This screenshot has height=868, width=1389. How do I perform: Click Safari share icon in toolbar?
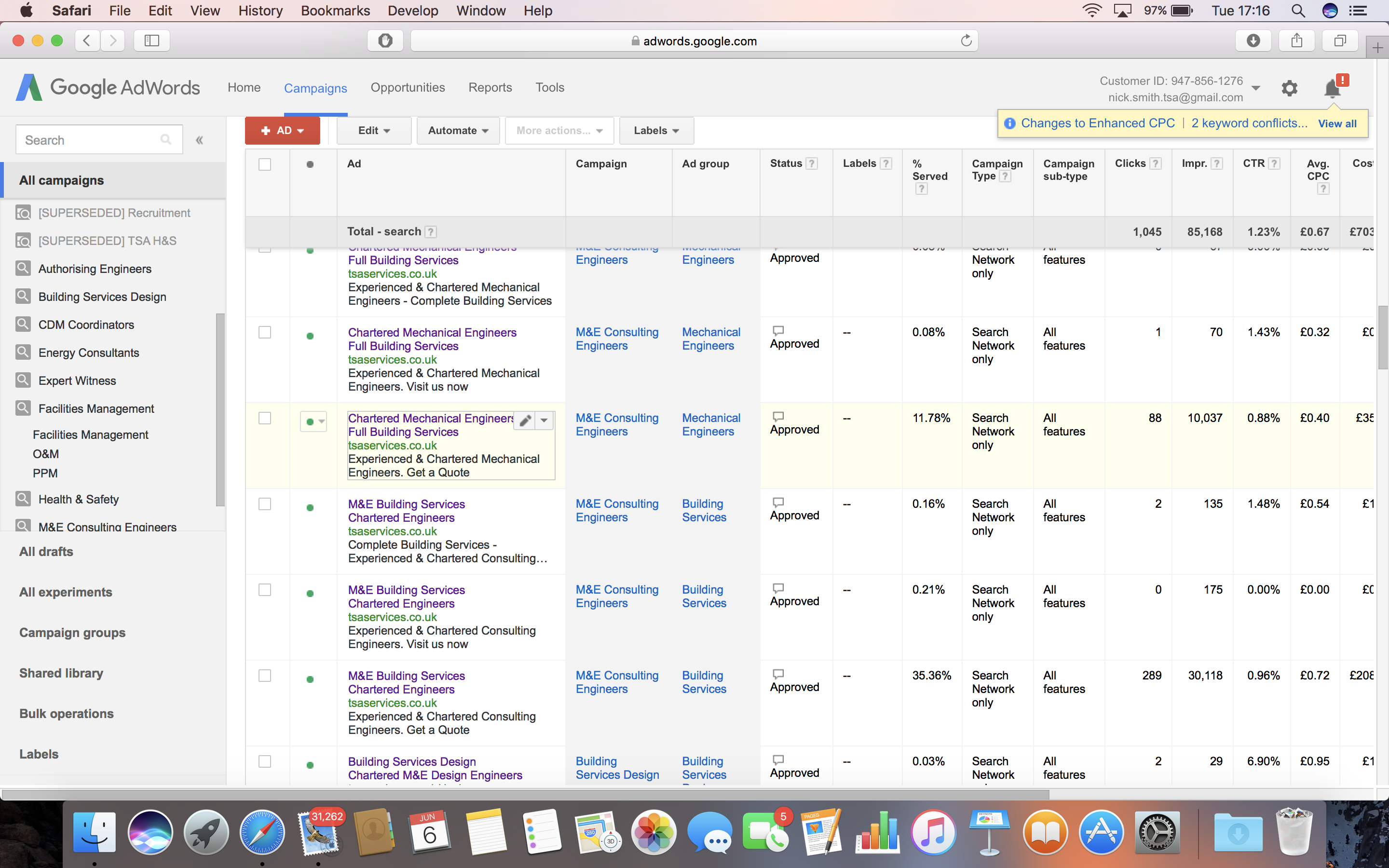tap(1296, 41)
